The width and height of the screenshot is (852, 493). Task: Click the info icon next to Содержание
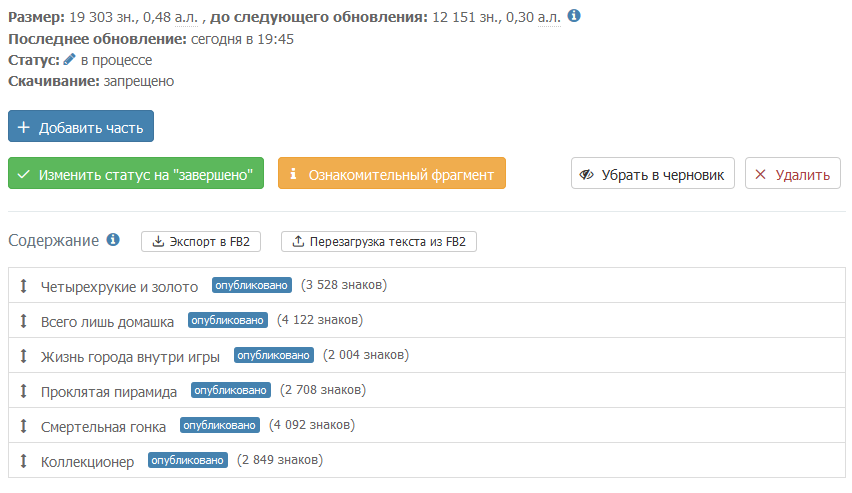tap(113, 240)
